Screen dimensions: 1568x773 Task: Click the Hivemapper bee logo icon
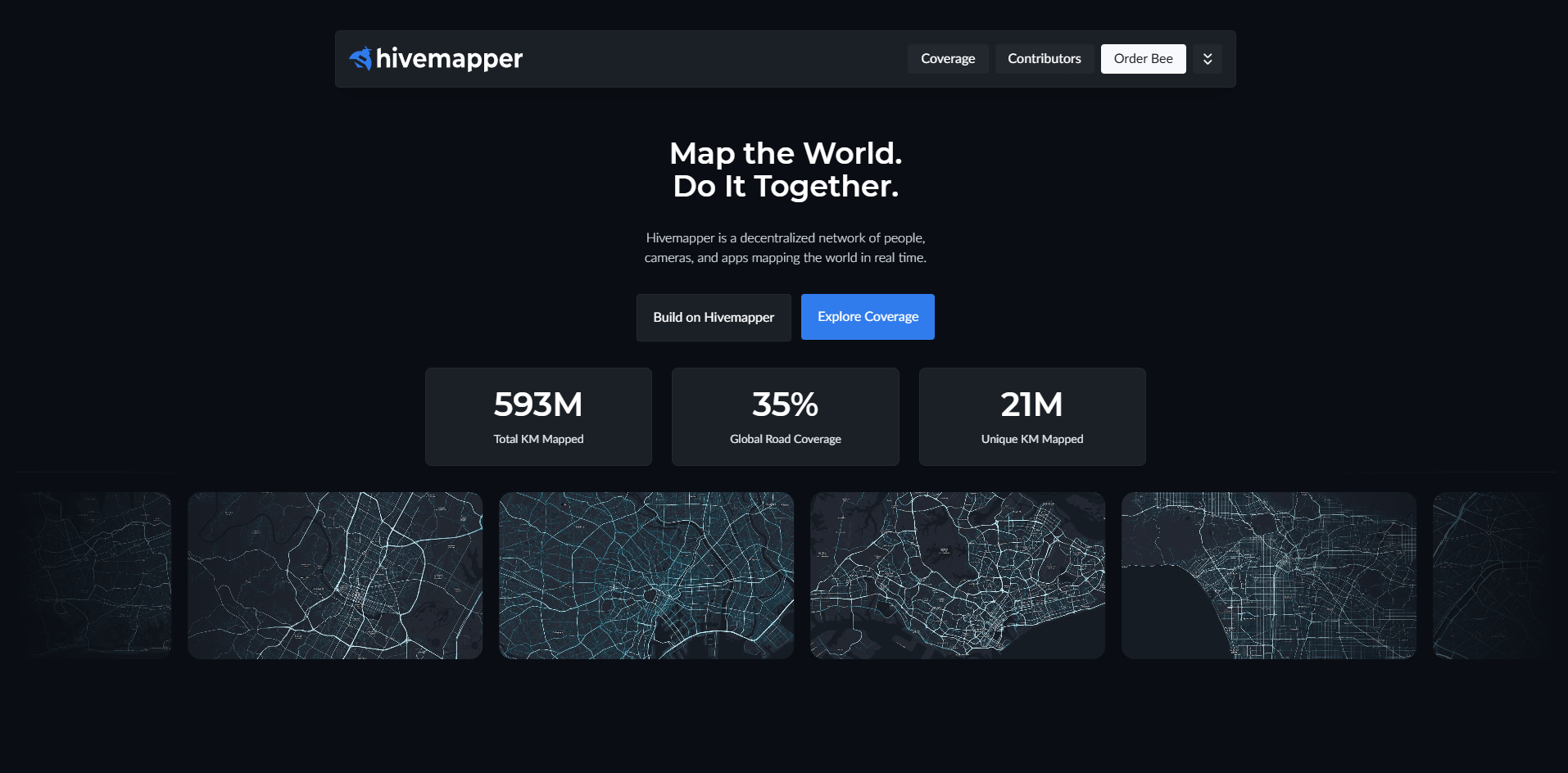click(x=360, y=59)
